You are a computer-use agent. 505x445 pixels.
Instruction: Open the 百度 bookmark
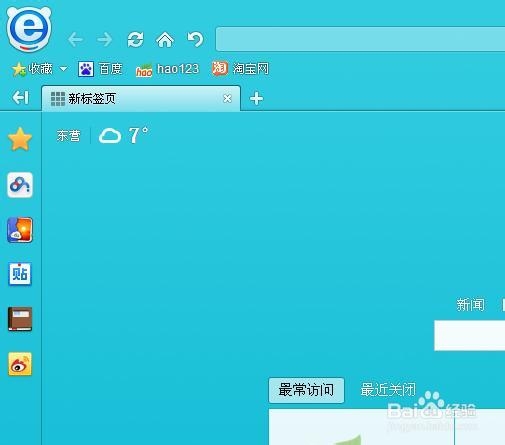click(100, 69)
